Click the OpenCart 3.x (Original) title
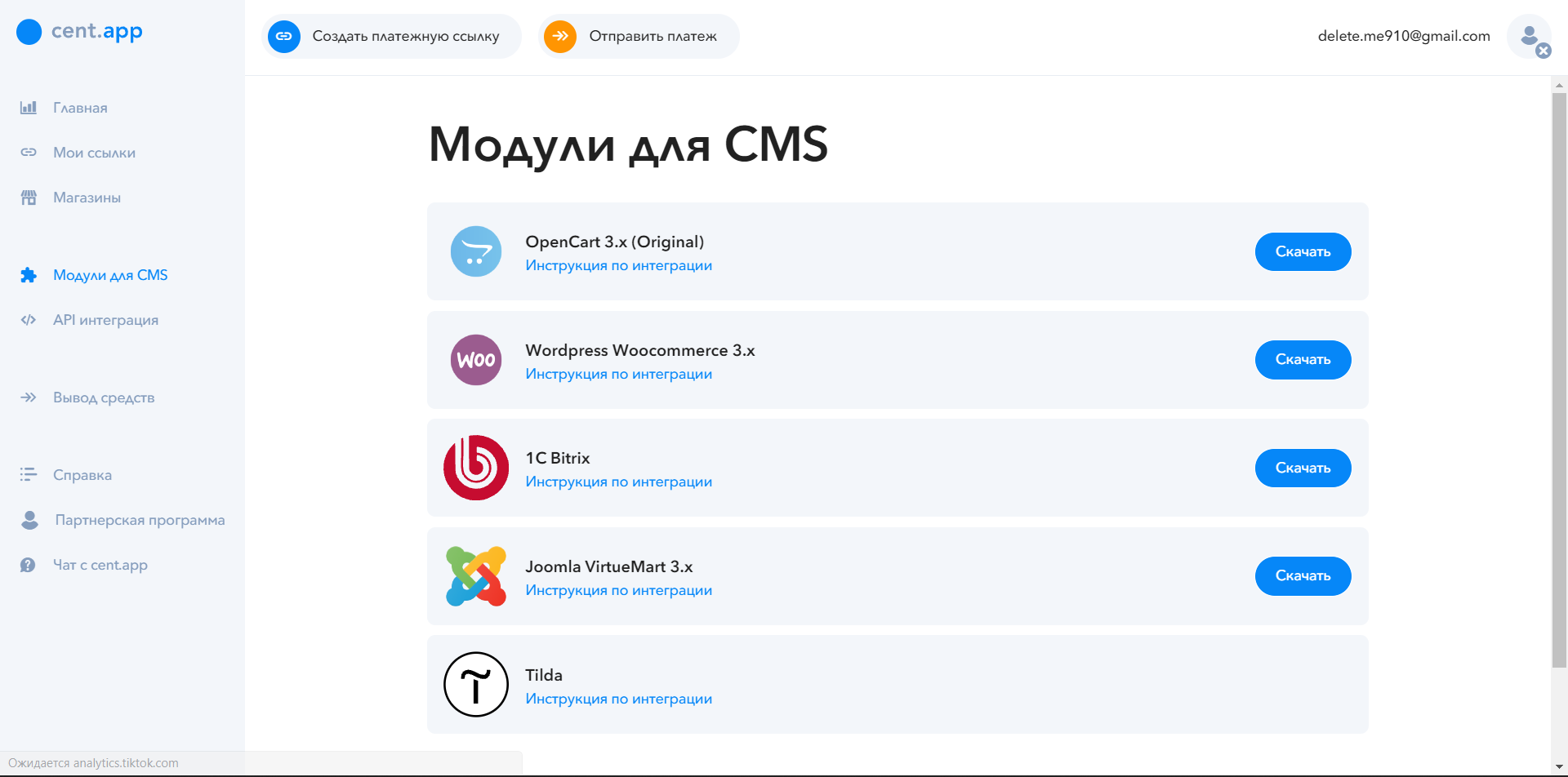 (x=614, y=242)
